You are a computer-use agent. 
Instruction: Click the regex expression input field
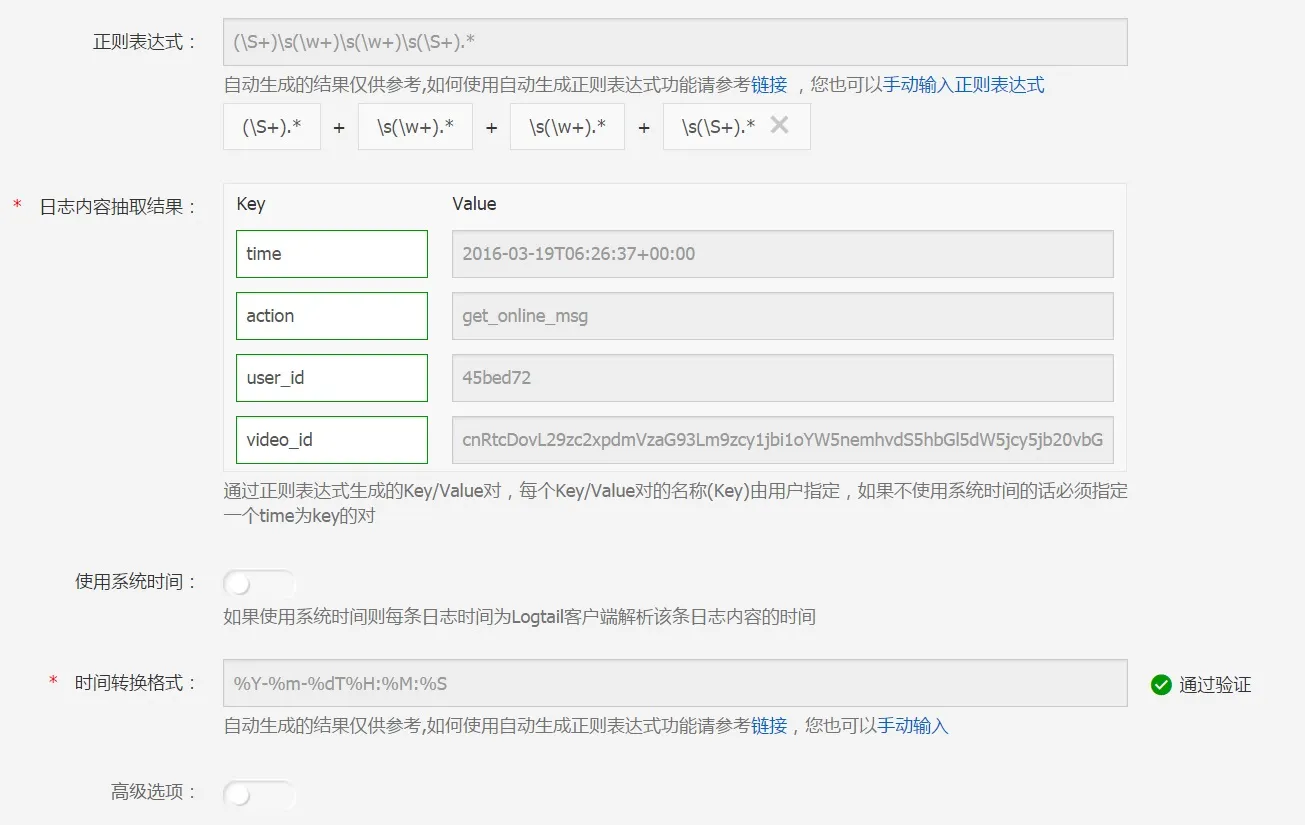(675, 41)
